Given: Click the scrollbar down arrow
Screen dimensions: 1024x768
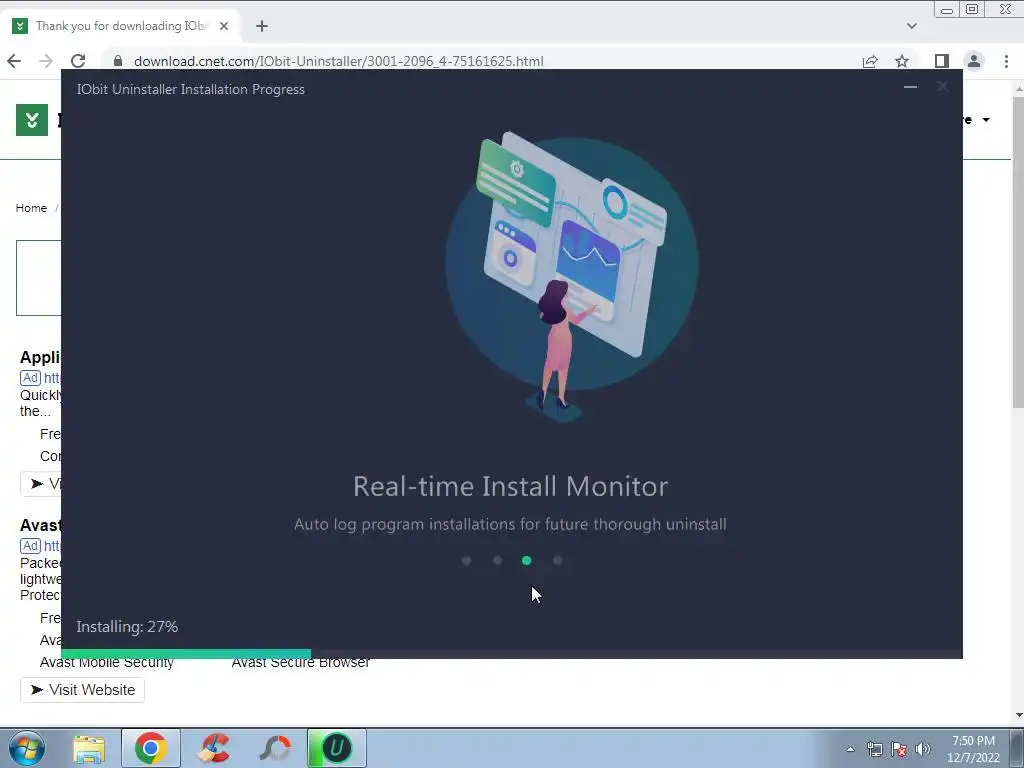Looking at the screenshot, I should click(1017, 716).
